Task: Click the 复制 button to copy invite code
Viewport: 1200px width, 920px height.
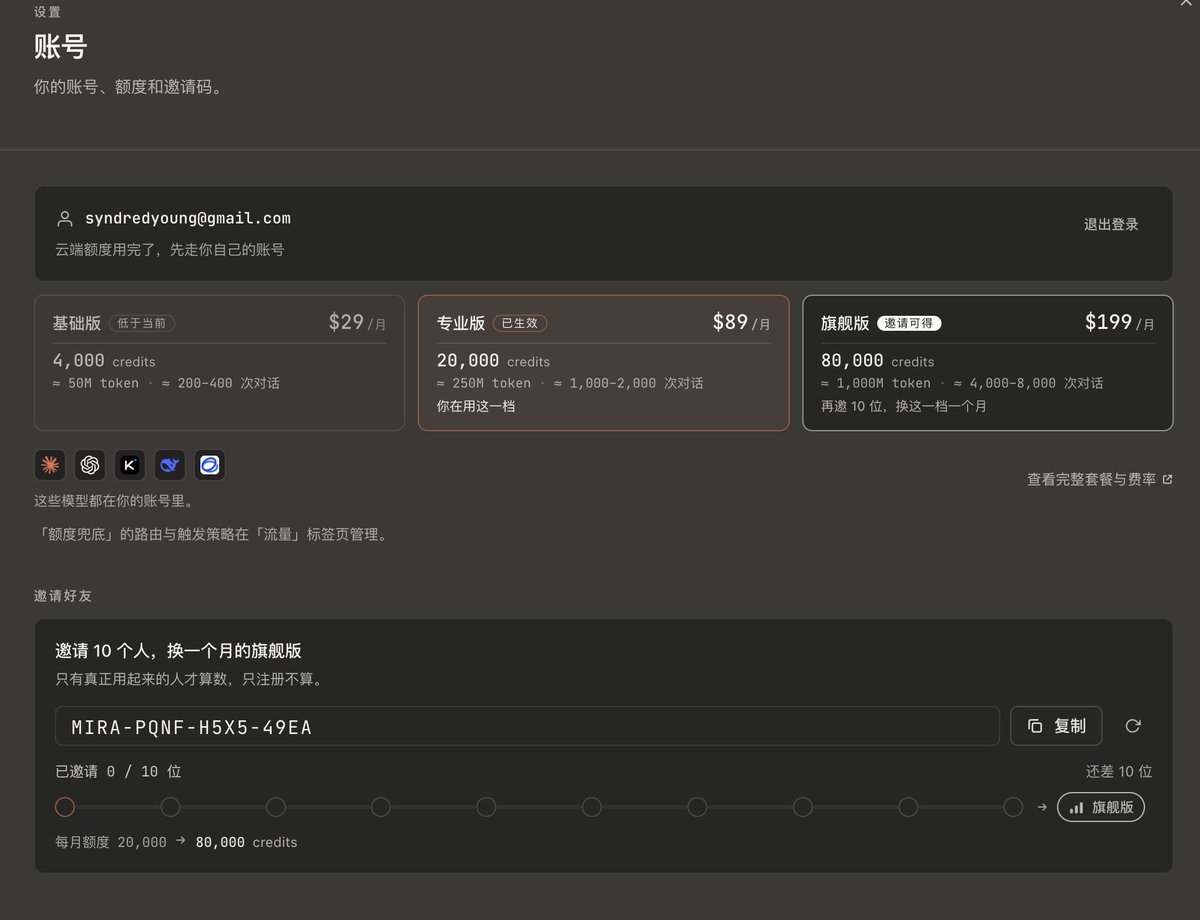Action: pos(1056,726)
